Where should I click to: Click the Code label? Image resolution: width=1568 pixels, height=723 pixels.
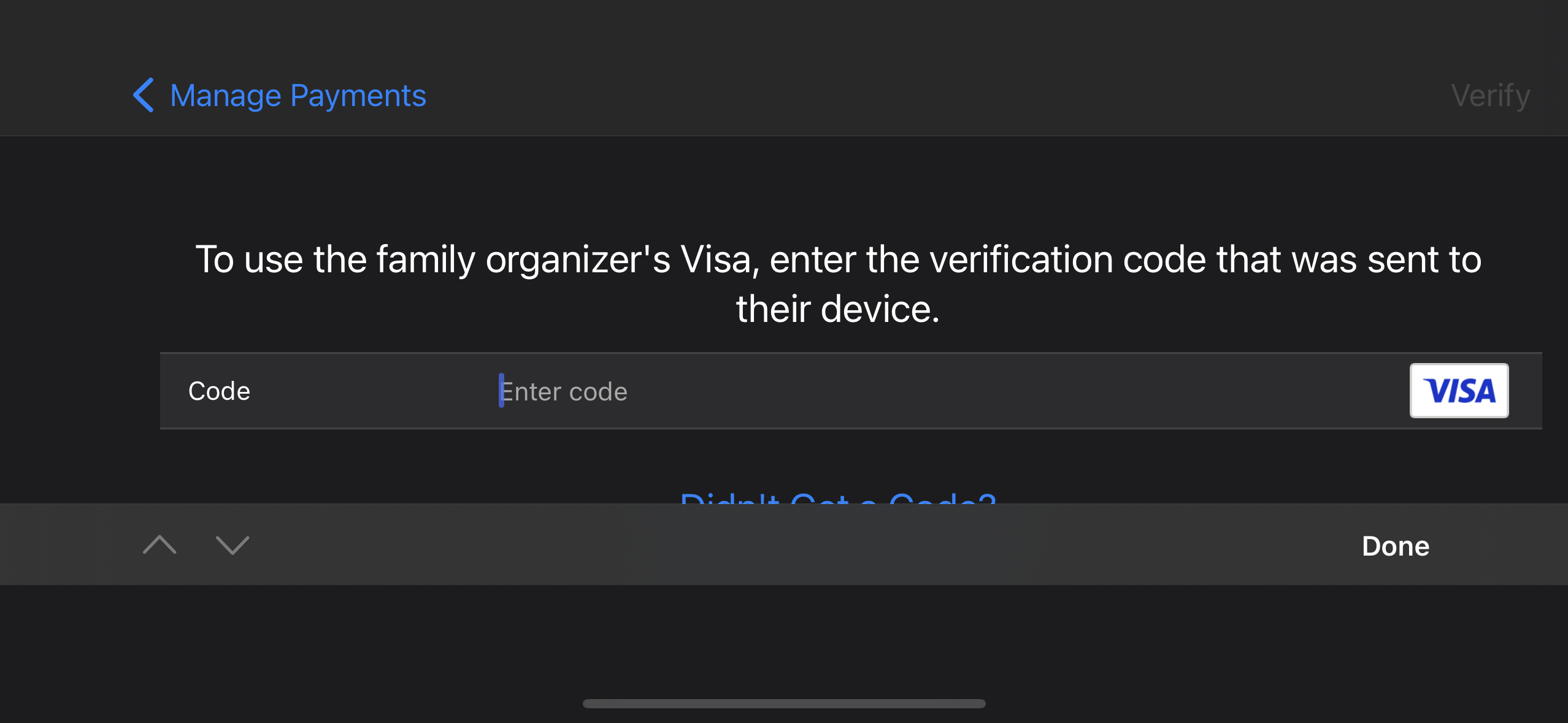click(x=219, y=391)
